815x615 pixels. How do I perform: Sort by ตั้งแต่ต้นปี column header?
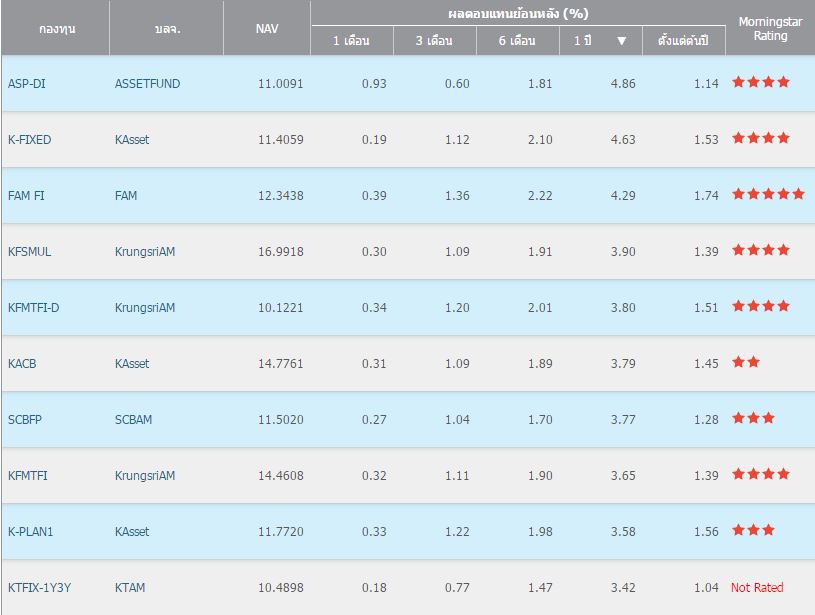click(x=683, y=41)
